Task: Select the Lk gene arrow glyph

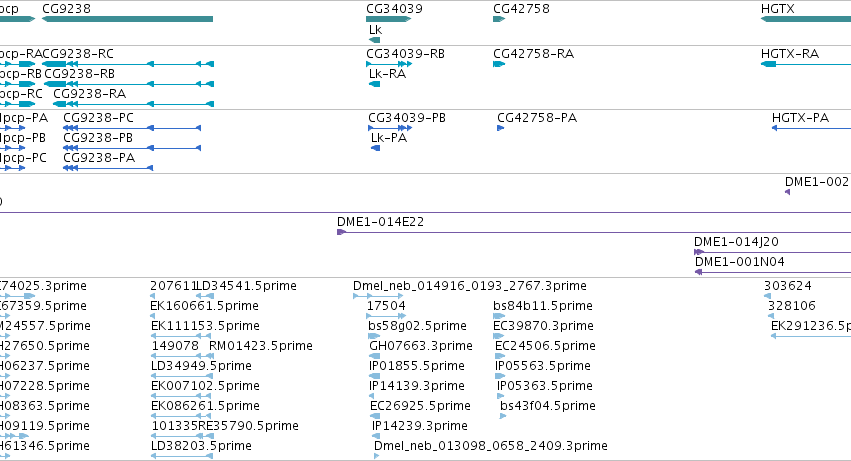Action: point(374,40)
